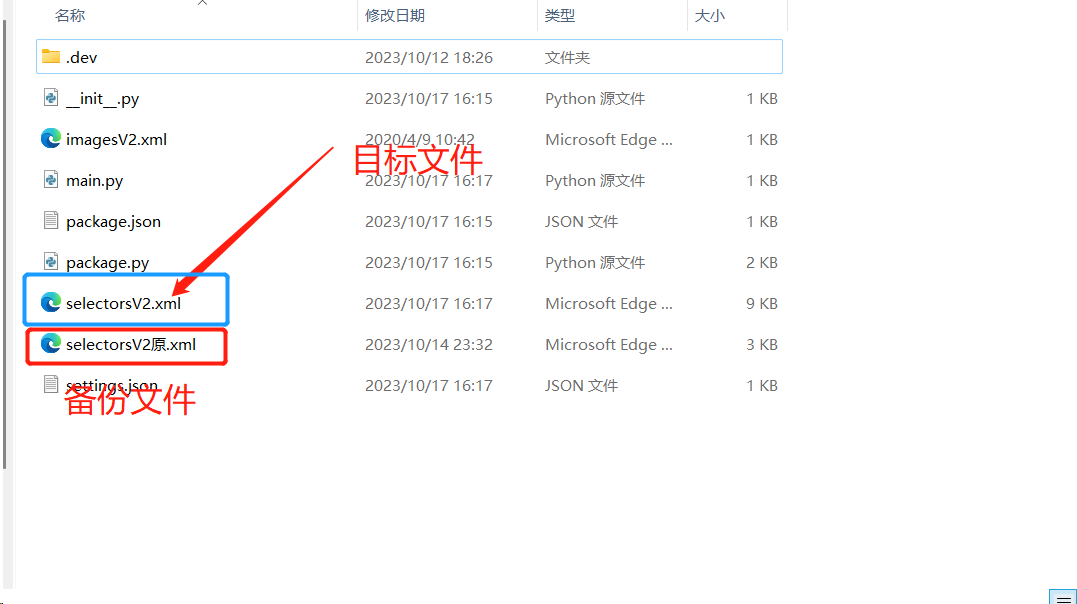Viewport: 1077px width, 604px height.
Task: Select the selectorsV2原.xml backup file name
Action: click(x=131, y=344)
